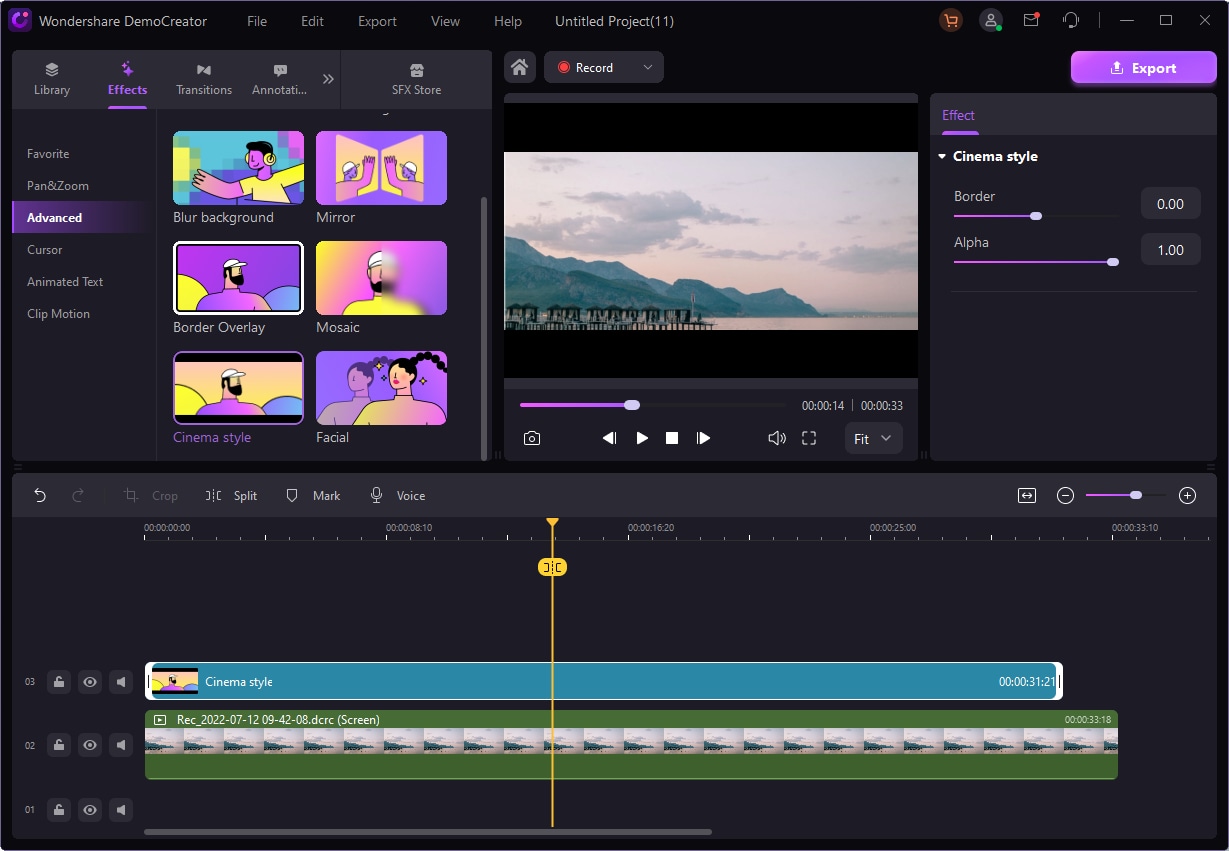This screenshot has height=851, width=1229.
Task: Open the user account profile icon
Action: coord(990,21)
